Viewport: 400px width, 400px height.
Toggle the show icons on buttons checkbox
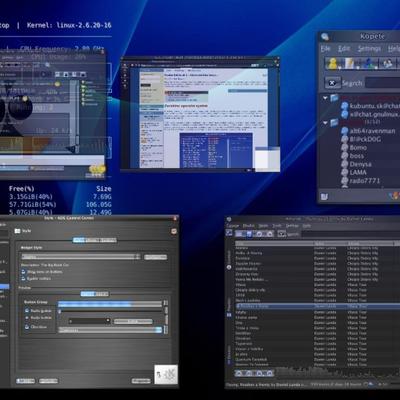click(41, 272)
